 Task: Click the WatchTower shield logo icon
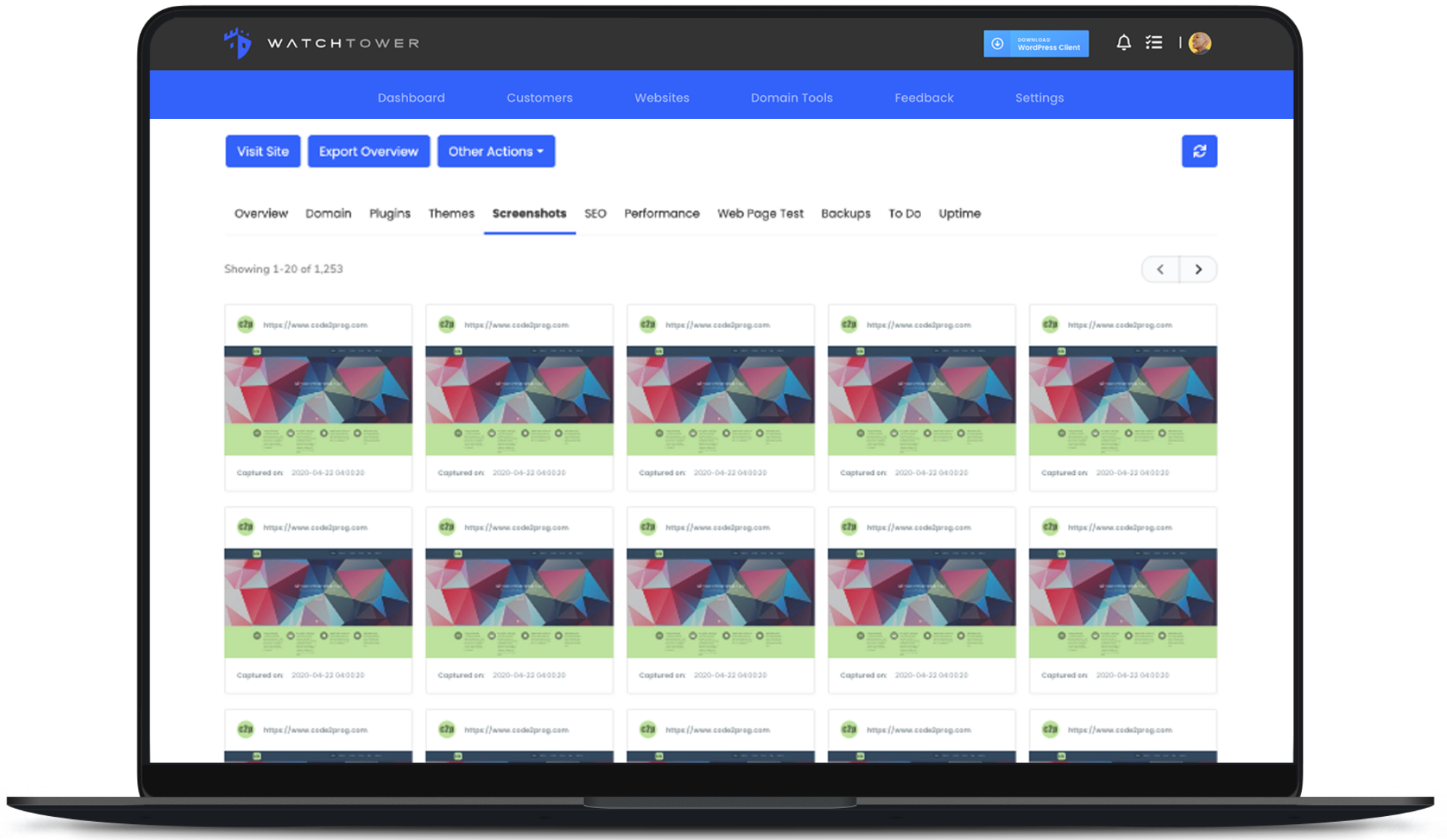tap(238, 43)
